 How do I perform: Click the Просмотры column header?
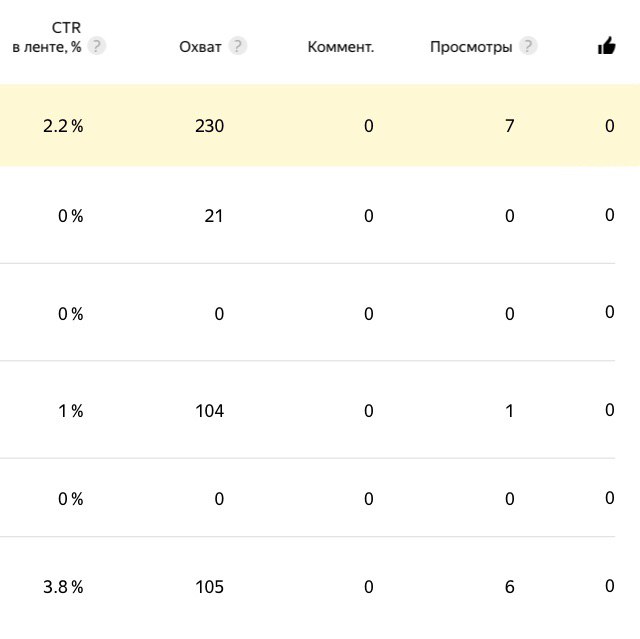pos(471,47)
